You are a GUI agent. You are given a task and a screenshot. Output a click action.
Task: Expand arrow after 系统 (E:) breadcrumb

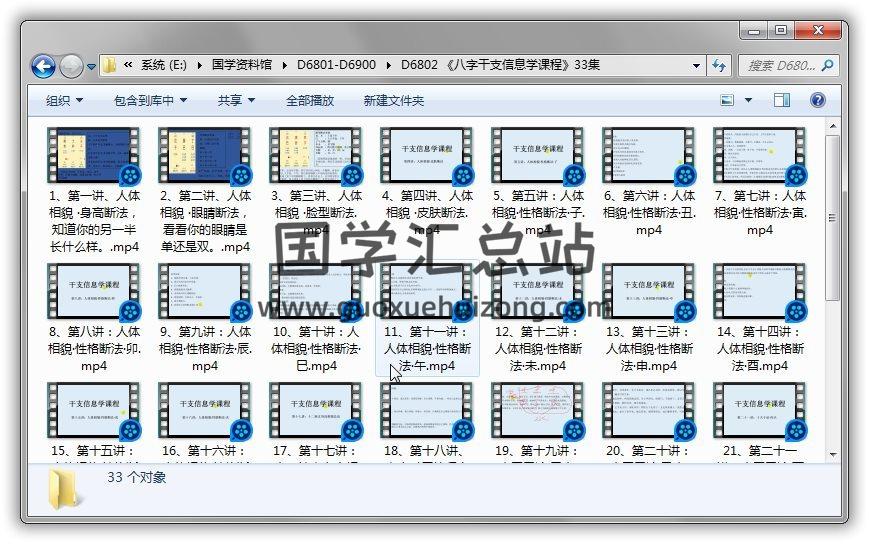pos(200,65)
